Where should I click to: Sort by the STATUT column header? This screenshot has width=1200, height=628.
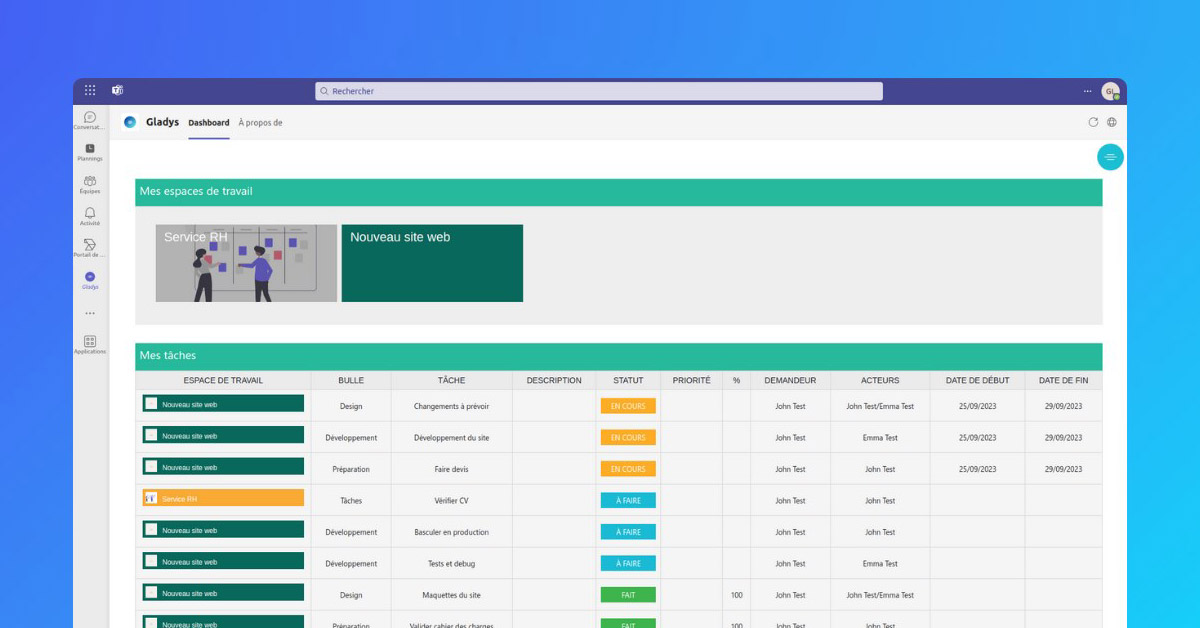pos(628,380)
